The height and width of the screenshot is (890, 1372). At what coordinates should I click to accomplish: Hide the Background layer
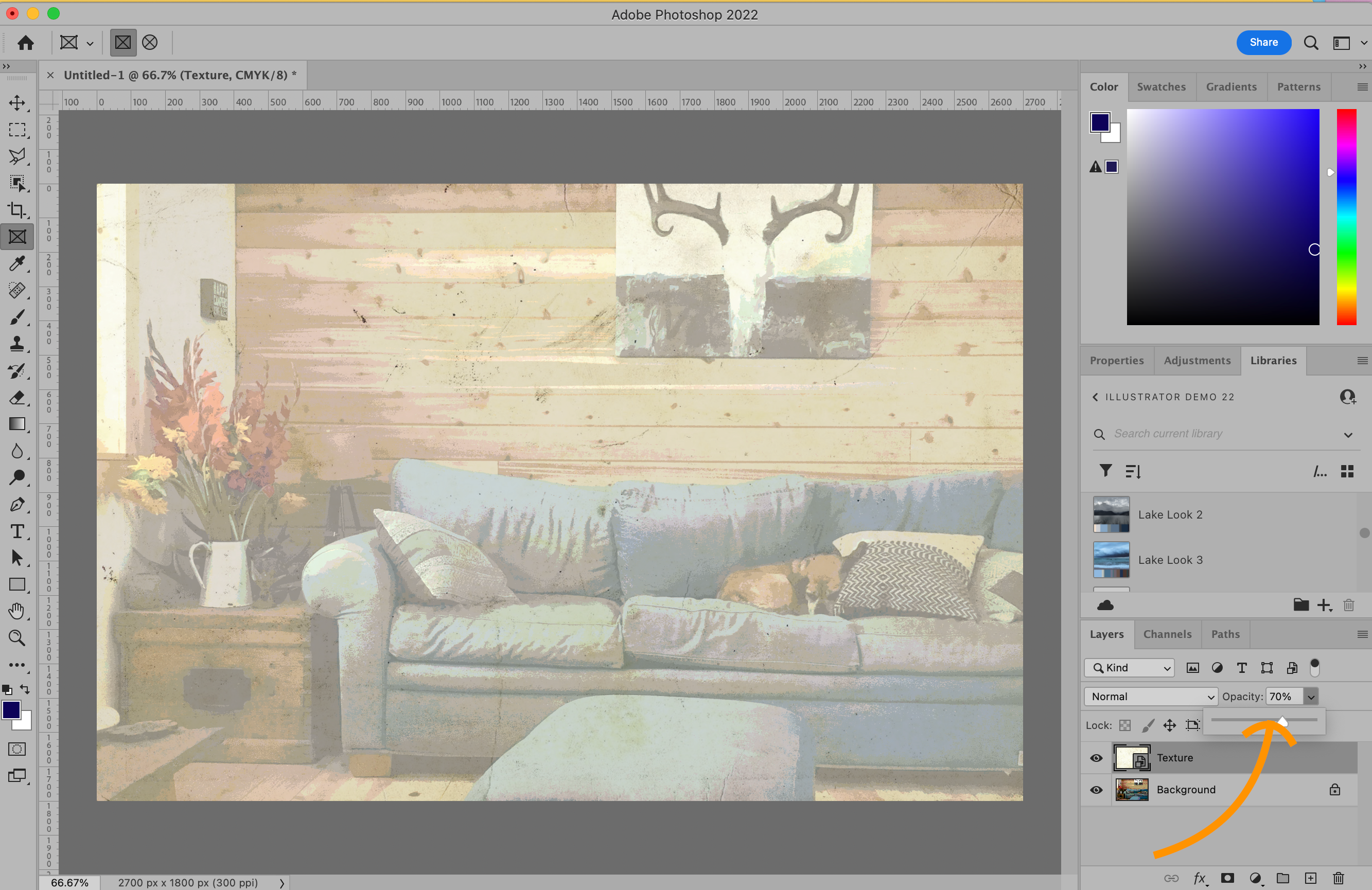1096,790
